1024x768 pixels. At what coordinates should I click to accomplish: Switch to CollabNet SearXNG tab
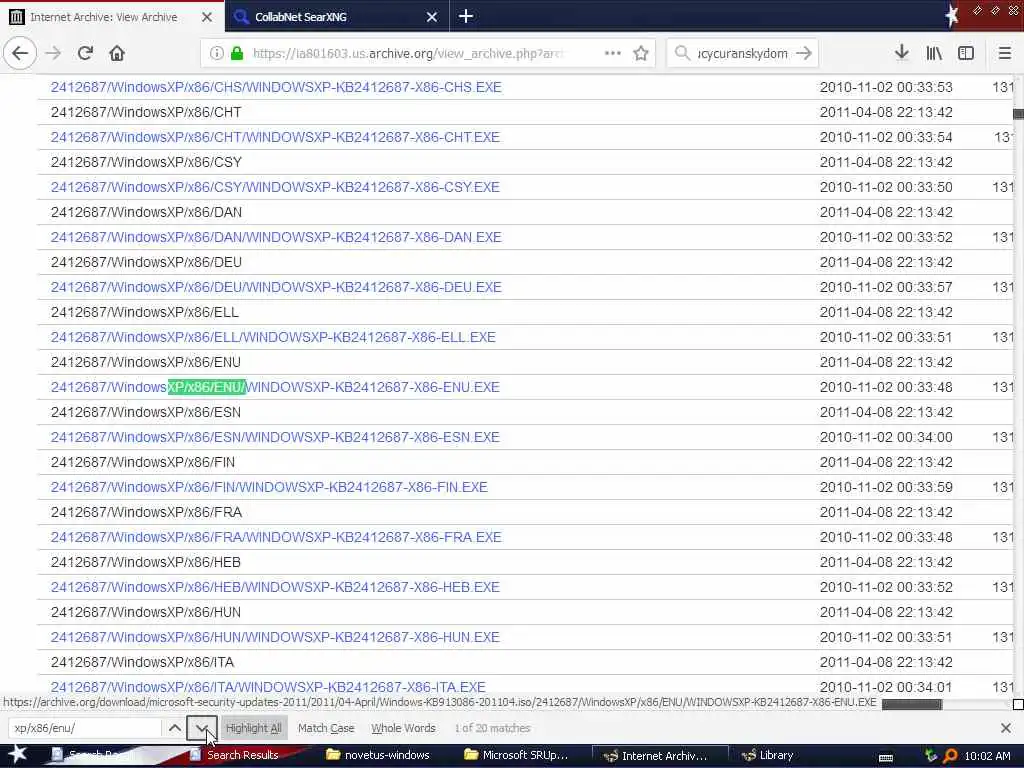pos(337,17)
